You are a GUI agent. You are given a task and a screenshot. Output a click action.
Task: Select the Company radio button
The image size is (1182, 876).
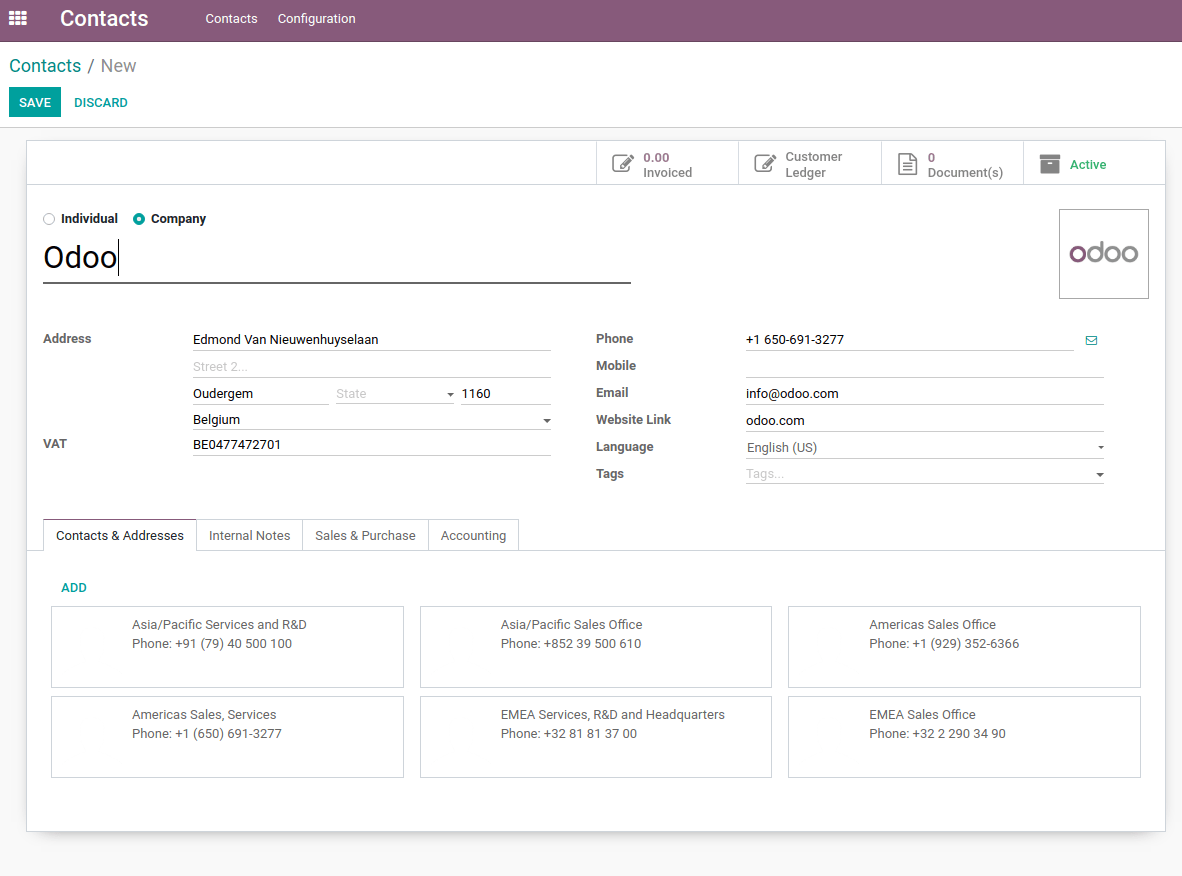pos(140,219)
